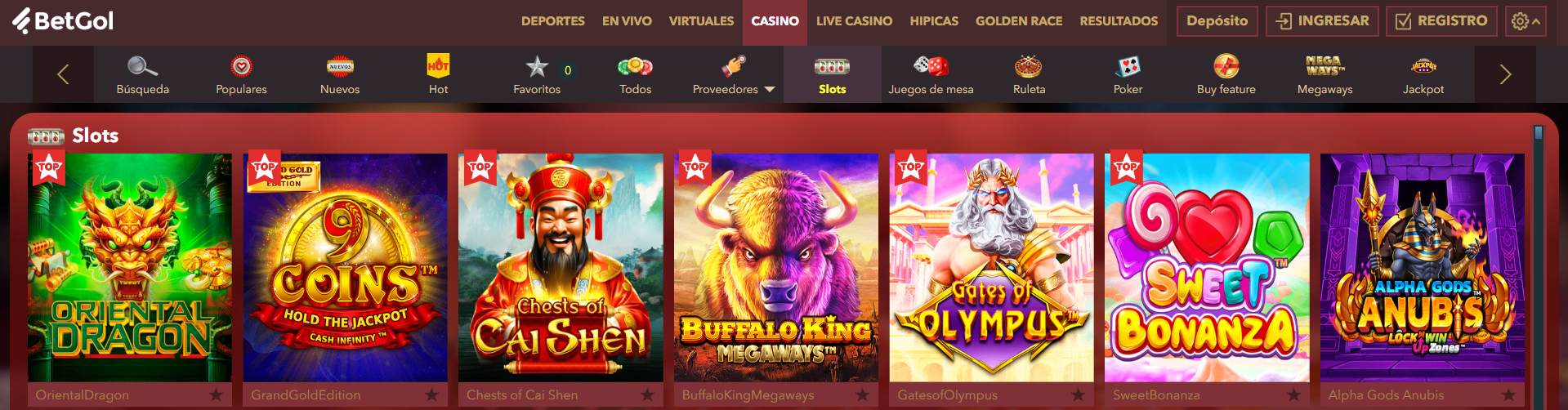Click the Depósito button
1568x410 pixels.
[1217, 21]
